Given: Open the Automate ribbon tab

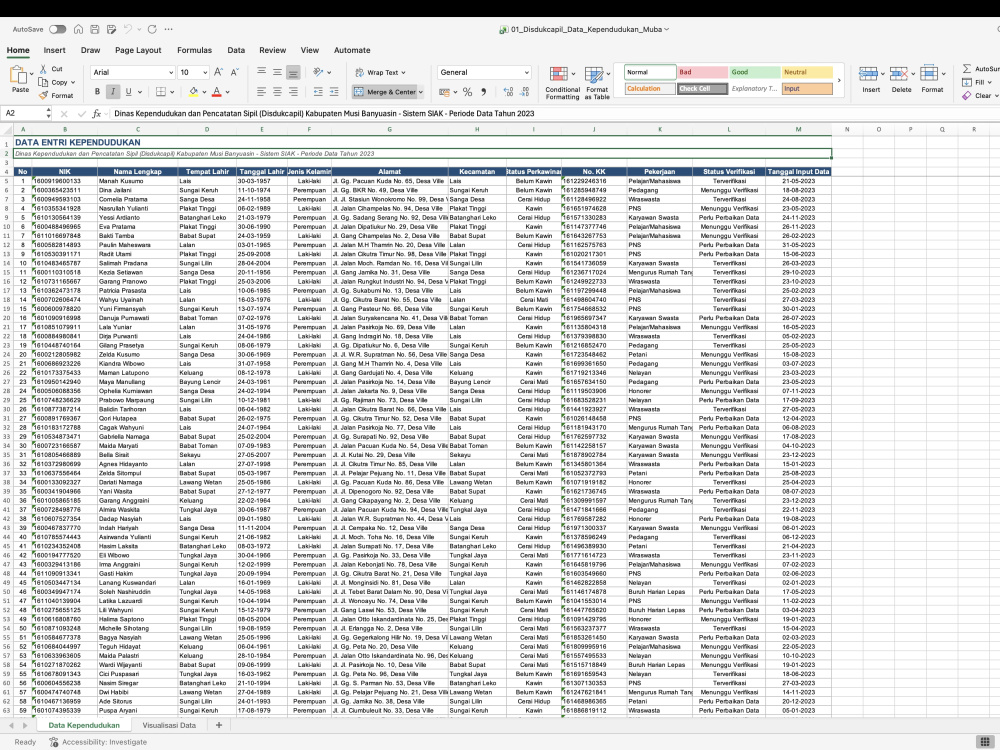Looking at the screenshot, I should click(352, 50).
